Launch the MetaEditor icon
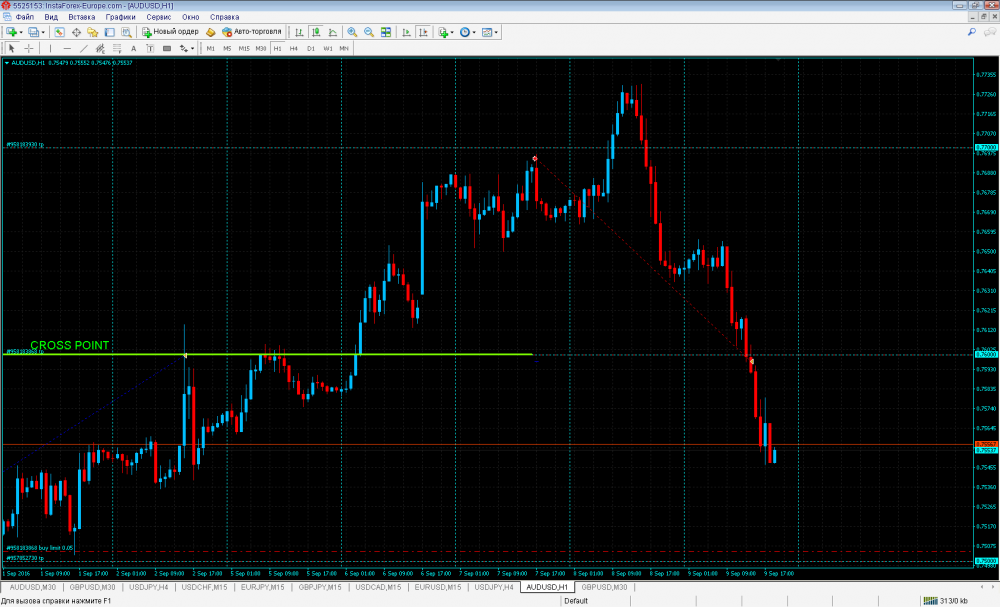Image resolution: width=1000 pixels, height=607 pixels. pyautogui.click(x=210, y=32)
